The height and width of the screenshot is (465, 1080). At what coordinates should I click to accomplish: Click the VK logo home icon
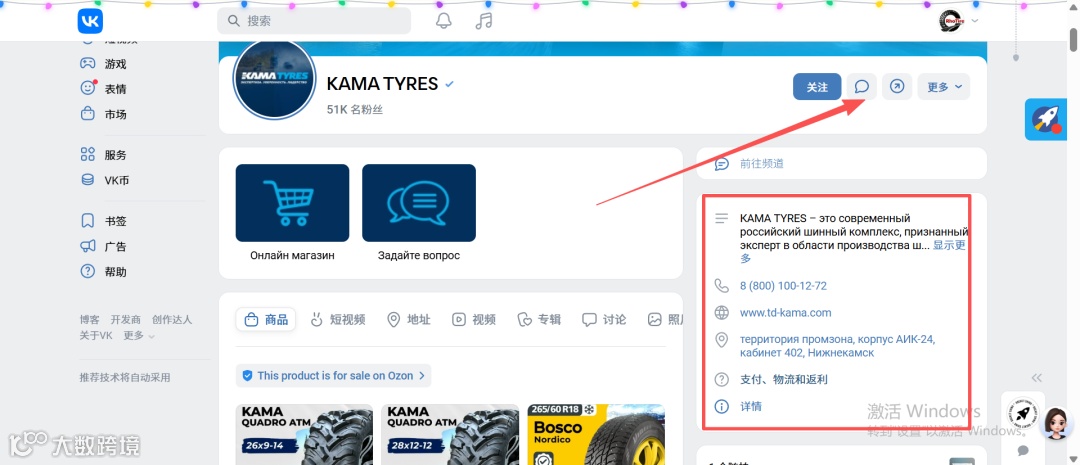(90, 21)
